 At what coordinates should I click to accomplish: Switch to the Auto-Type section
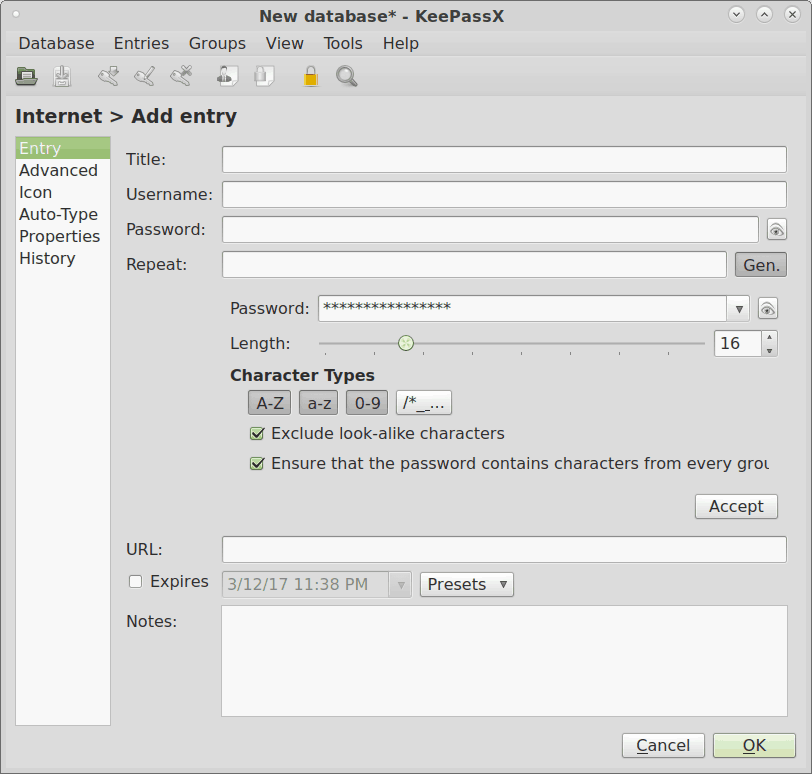(63, 214)
